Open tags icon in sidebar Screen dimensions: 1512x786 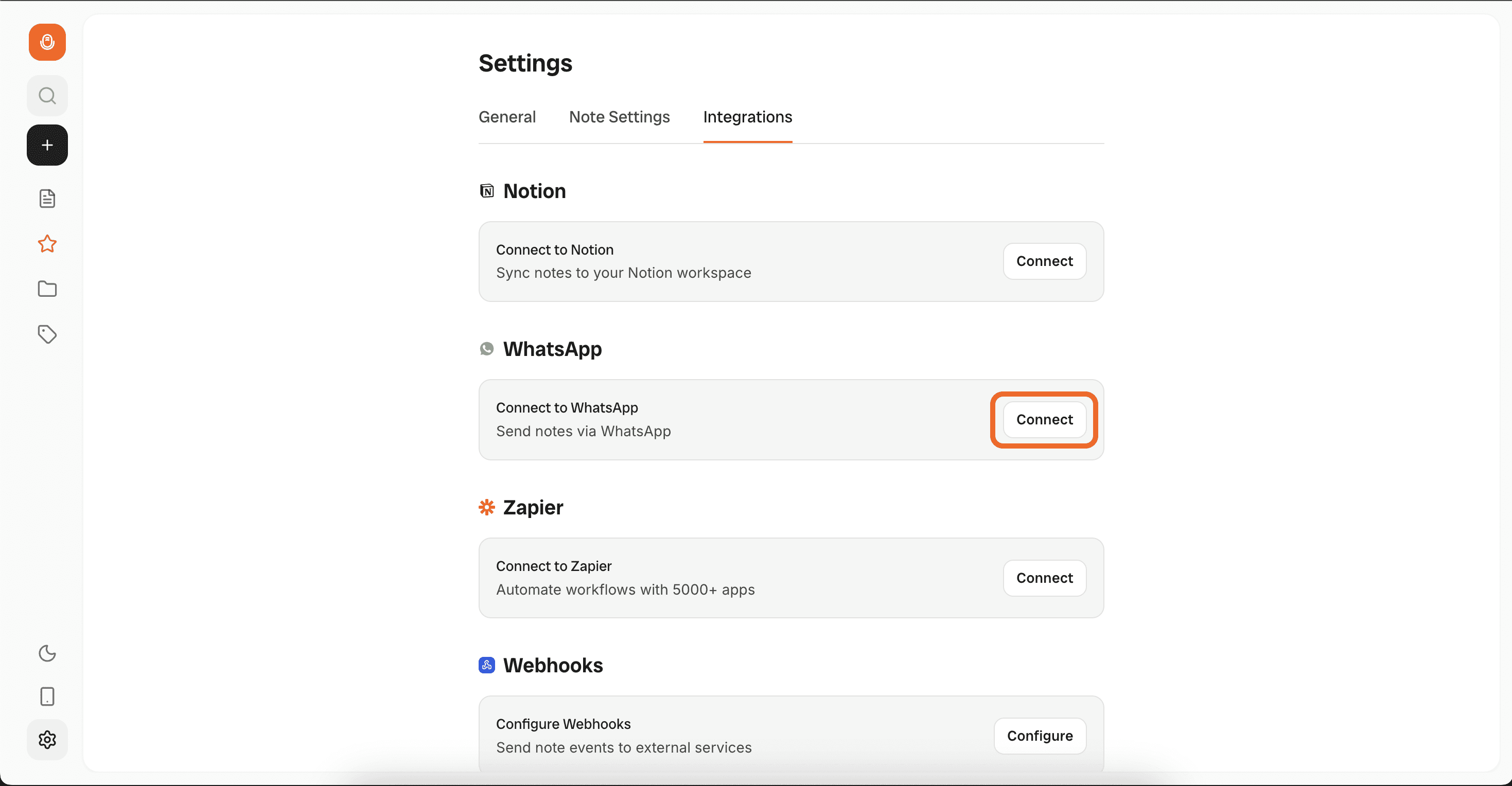click(x=47, y=334)
